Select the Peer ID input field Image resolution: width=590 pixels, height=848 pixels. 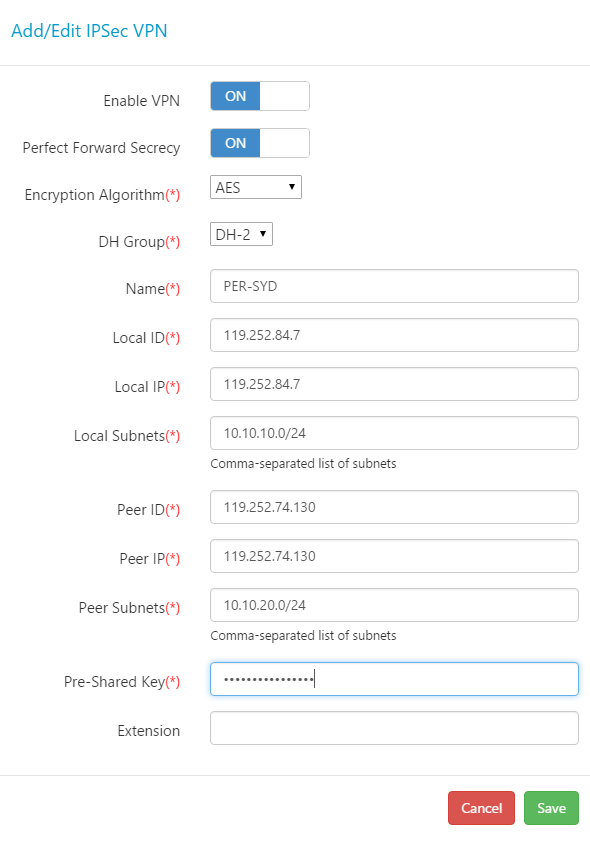[394, 507]
